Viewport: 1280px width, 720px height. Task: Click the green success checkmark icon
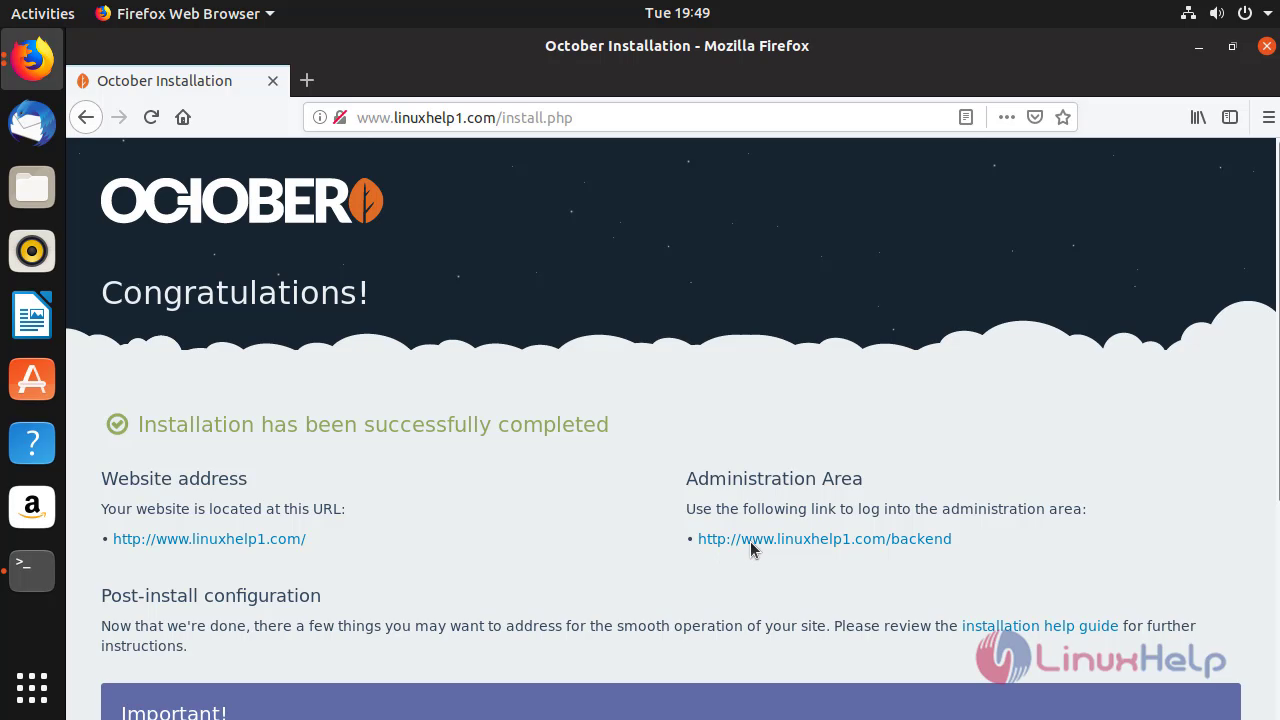(x=117, y=424)
